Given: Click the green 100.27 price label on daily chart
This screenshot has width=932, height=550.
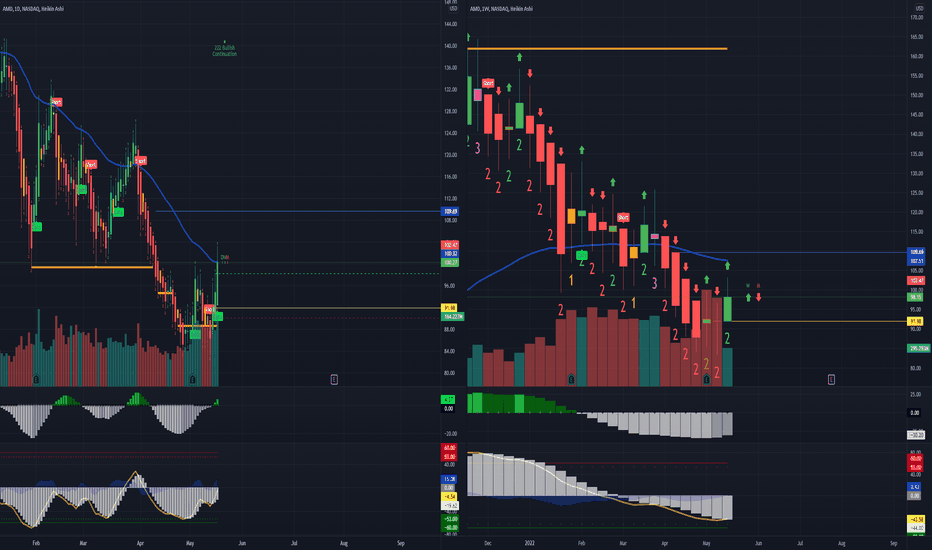Looking at the screenshot, I should point(450,262).
